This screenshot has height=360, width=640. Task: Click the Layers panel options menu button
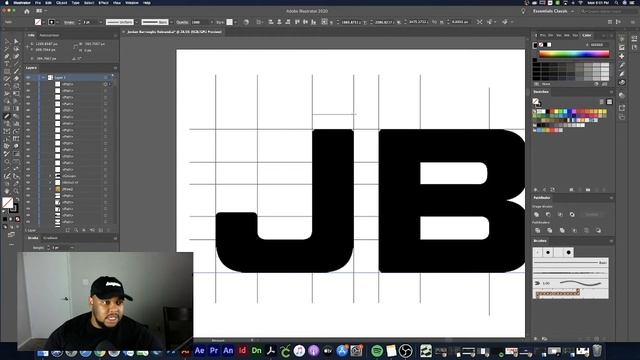coord(115,68)
